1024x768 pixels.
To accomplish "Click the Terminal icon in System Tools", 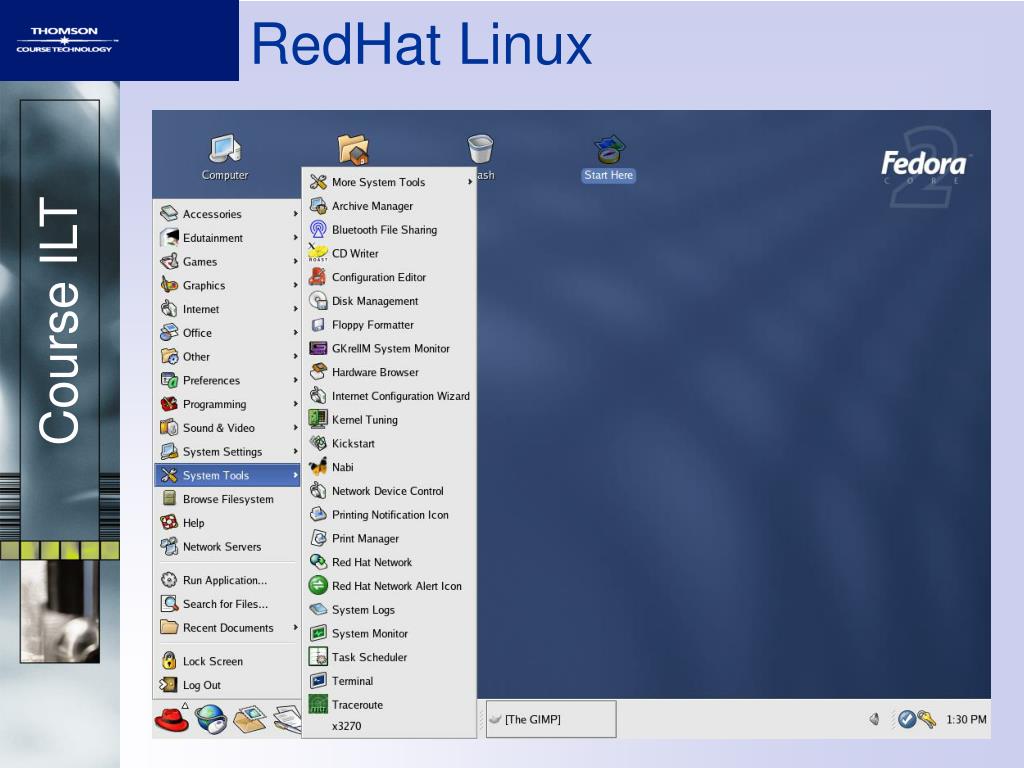I will 318,681.
